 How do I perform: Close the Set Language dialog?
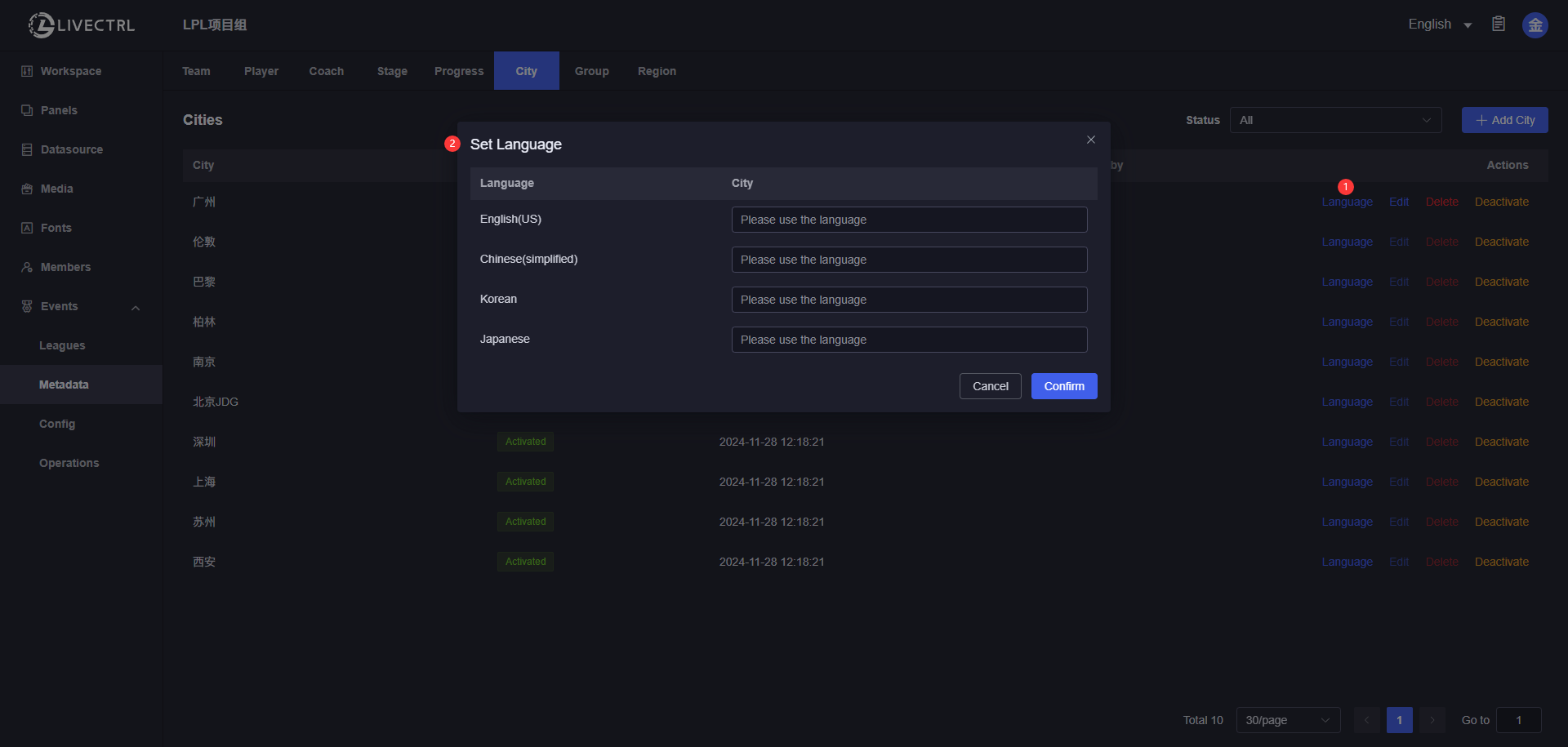[x=1090, y=140]
